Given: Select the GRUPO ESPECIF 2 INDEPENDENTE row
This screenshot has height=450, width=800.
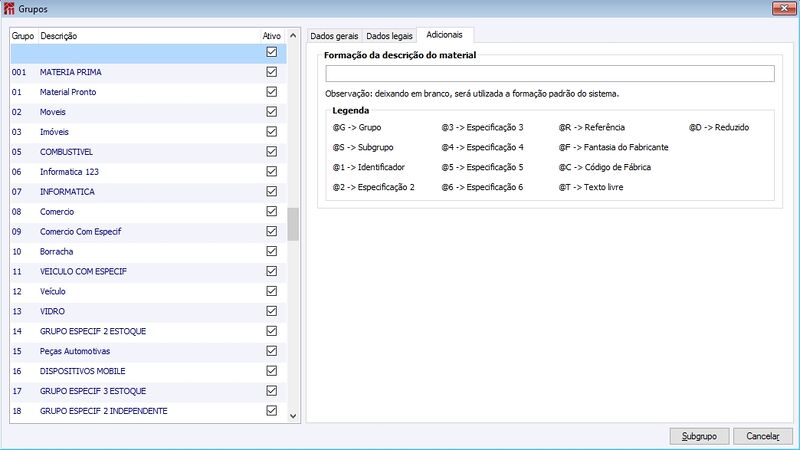Looking at the screenshot, I should click(x=148, y=411).
